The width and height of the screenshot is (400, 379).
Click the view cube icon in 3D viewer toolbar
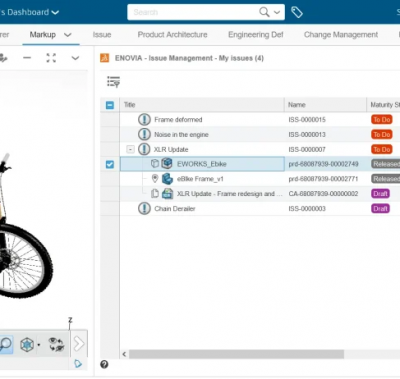[27, 344]
